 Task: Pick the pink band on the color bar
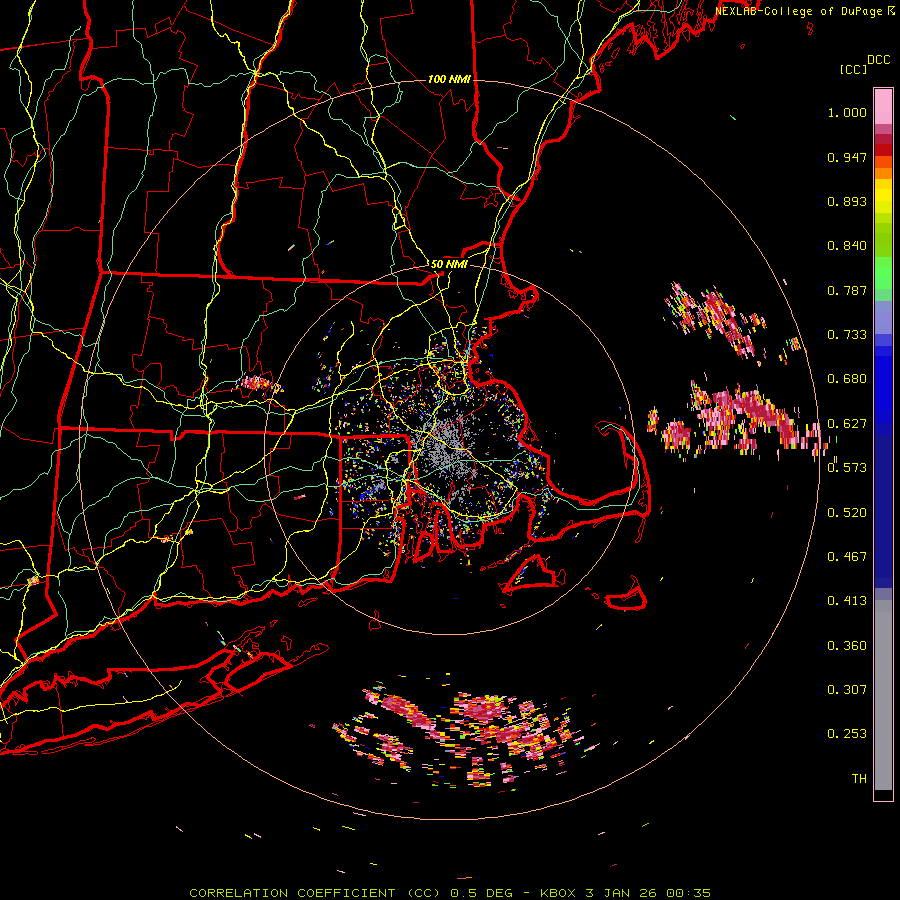coord(883,106)
